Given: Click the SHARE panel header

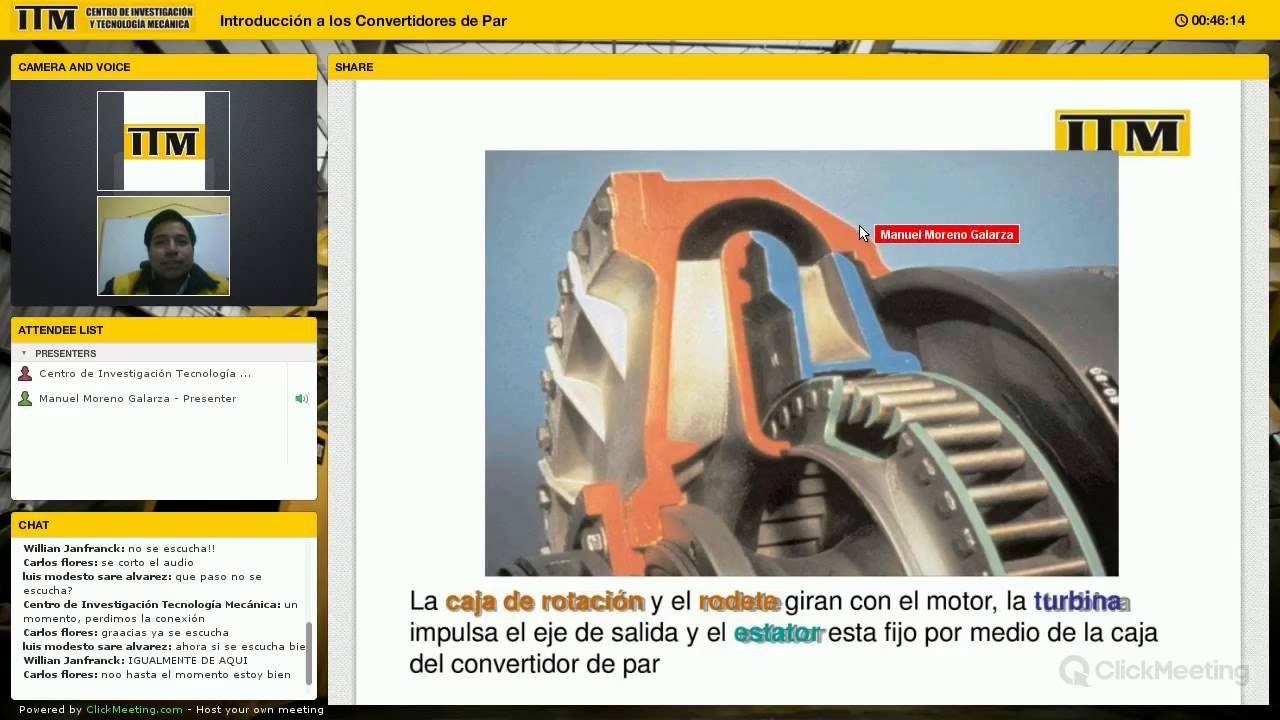Looking at the screenshot, I should 797,67.
